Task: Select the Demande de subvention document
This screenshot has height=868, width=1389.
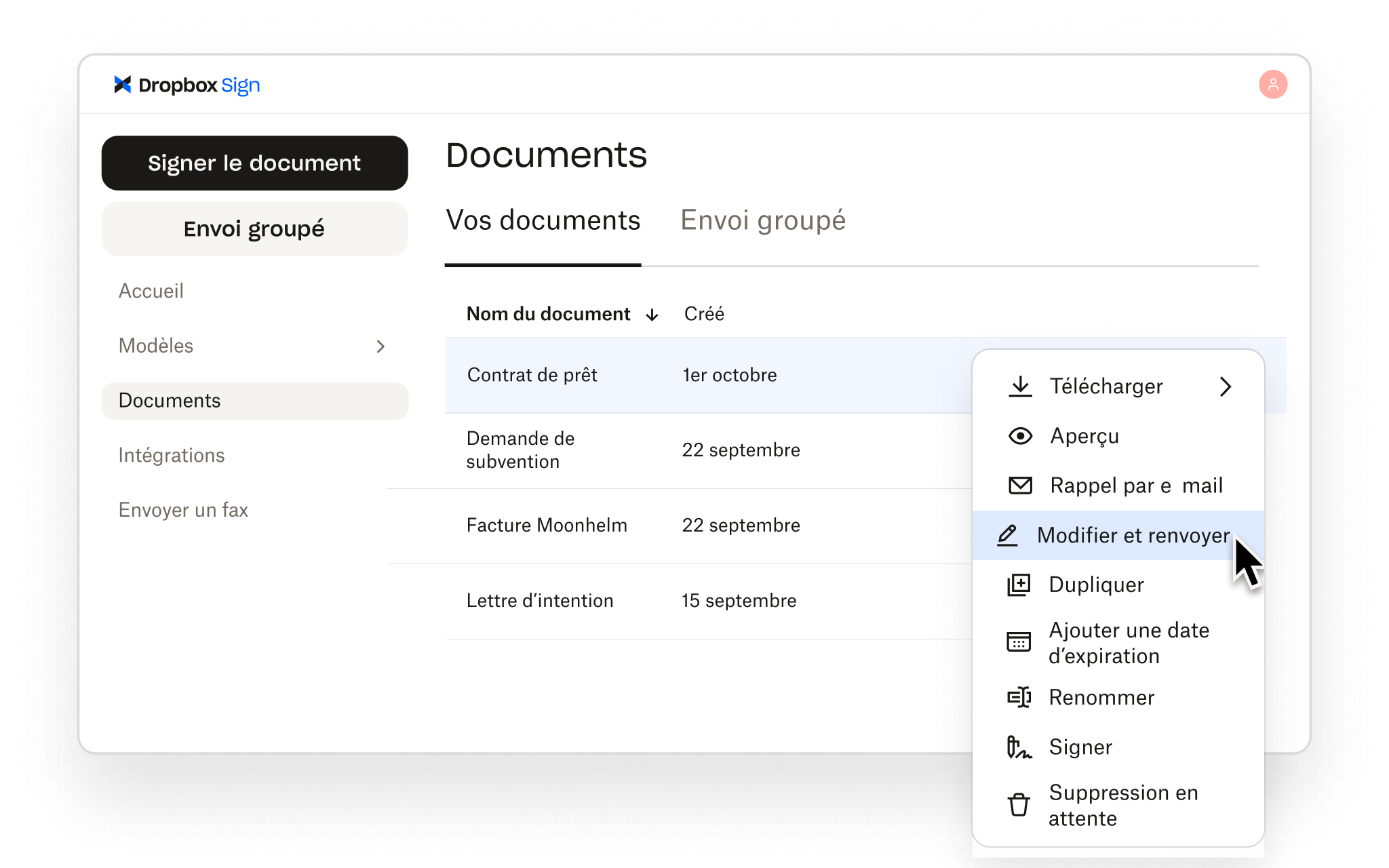Action: coord(520,450)
